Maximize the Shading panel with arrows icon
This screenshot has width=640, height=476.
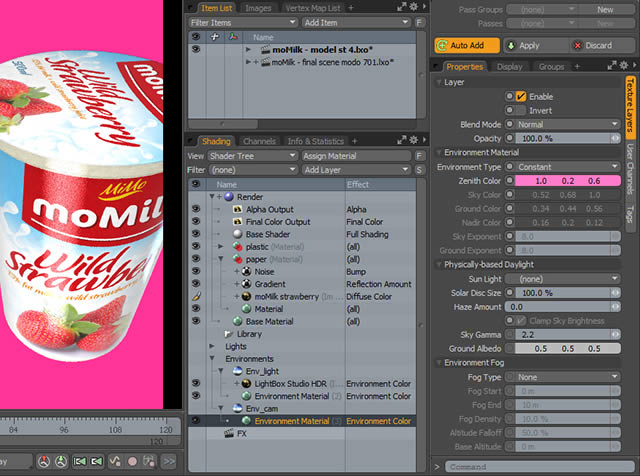pyautogui.click(x=402, y=140)
